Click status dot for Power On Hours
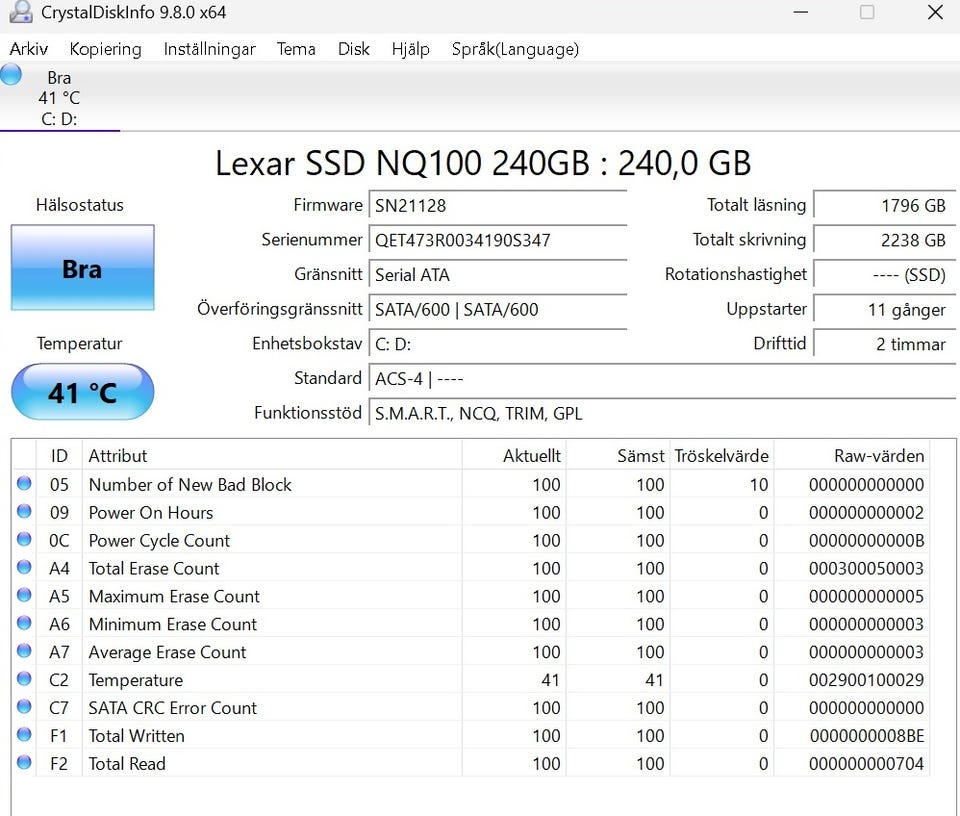960x816 pixels. [24, 511]
